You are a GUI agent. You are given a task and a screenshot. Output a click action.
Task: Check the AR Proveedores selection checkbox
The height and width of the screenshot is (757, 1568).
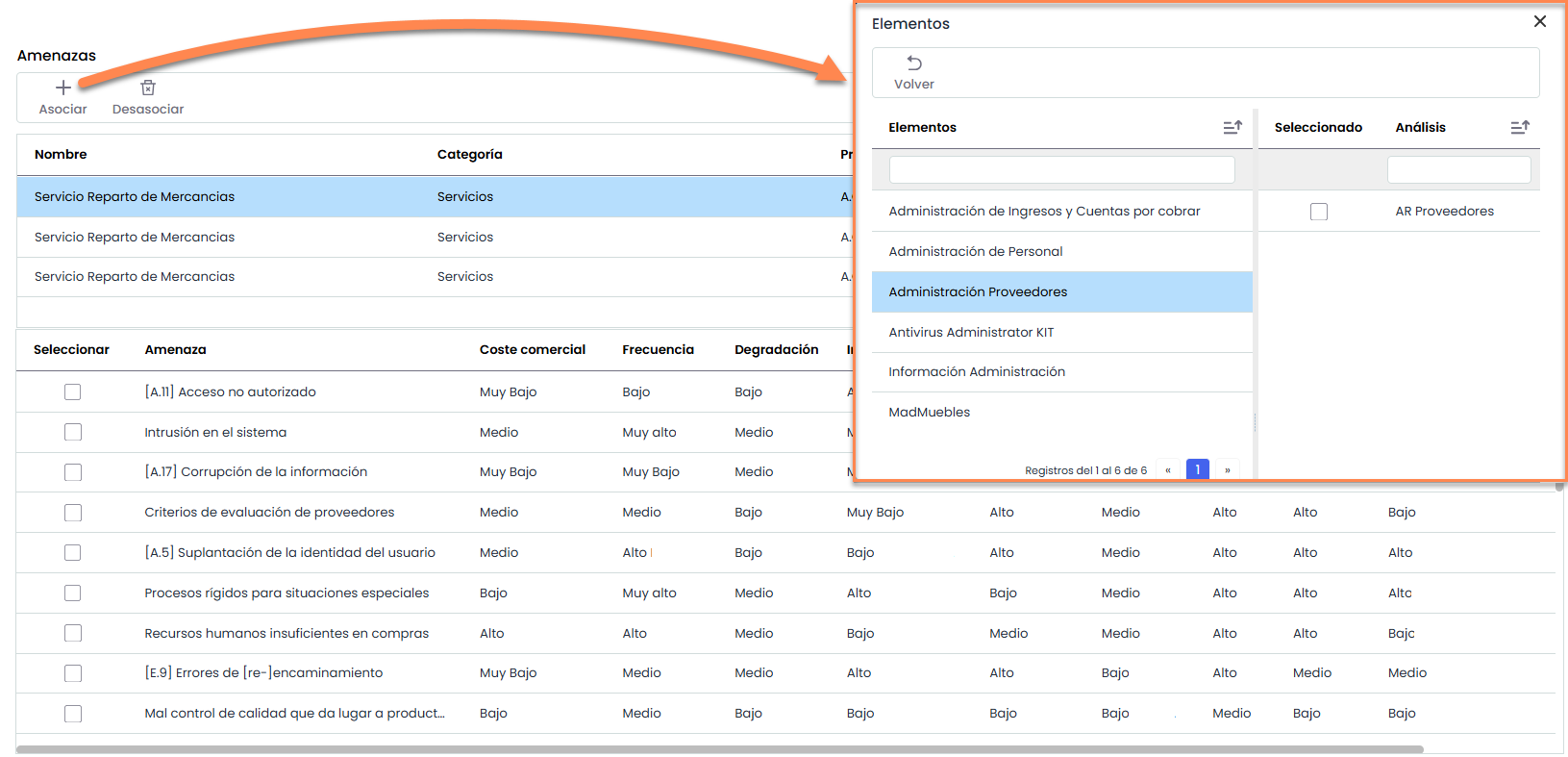click(x=1319, y=212)
